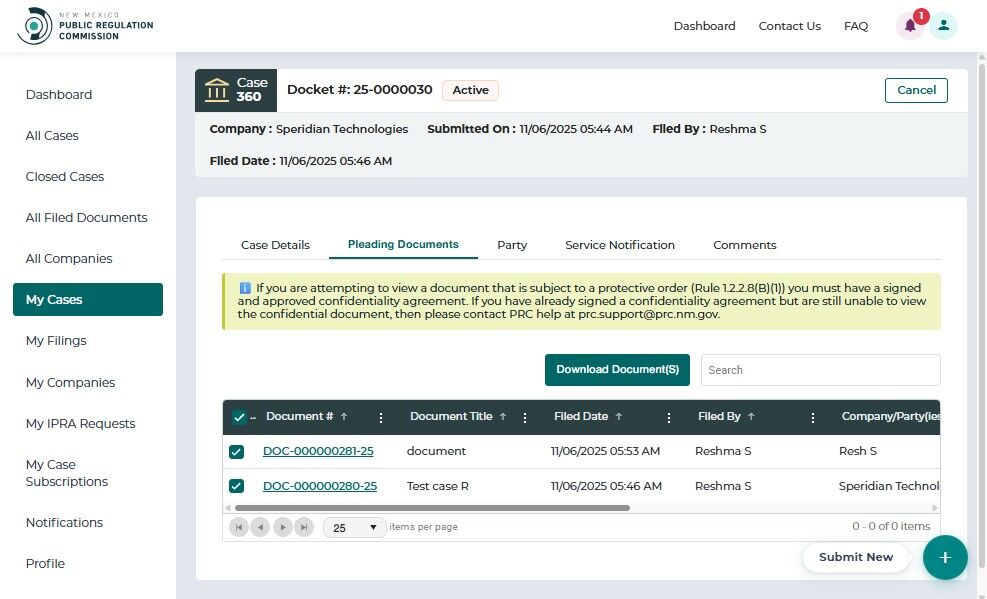Go to the previous table page
Screen dimensions: 987x599
coord(260,527)
